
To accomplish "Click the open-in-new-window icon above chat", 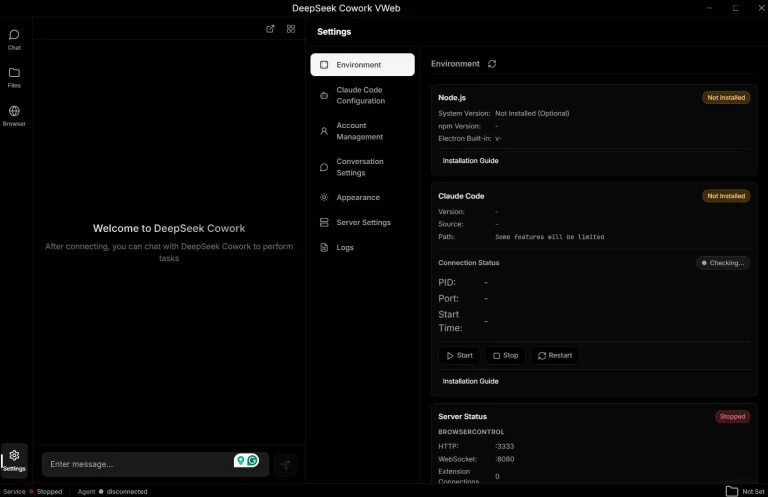I will click(270, 29).
